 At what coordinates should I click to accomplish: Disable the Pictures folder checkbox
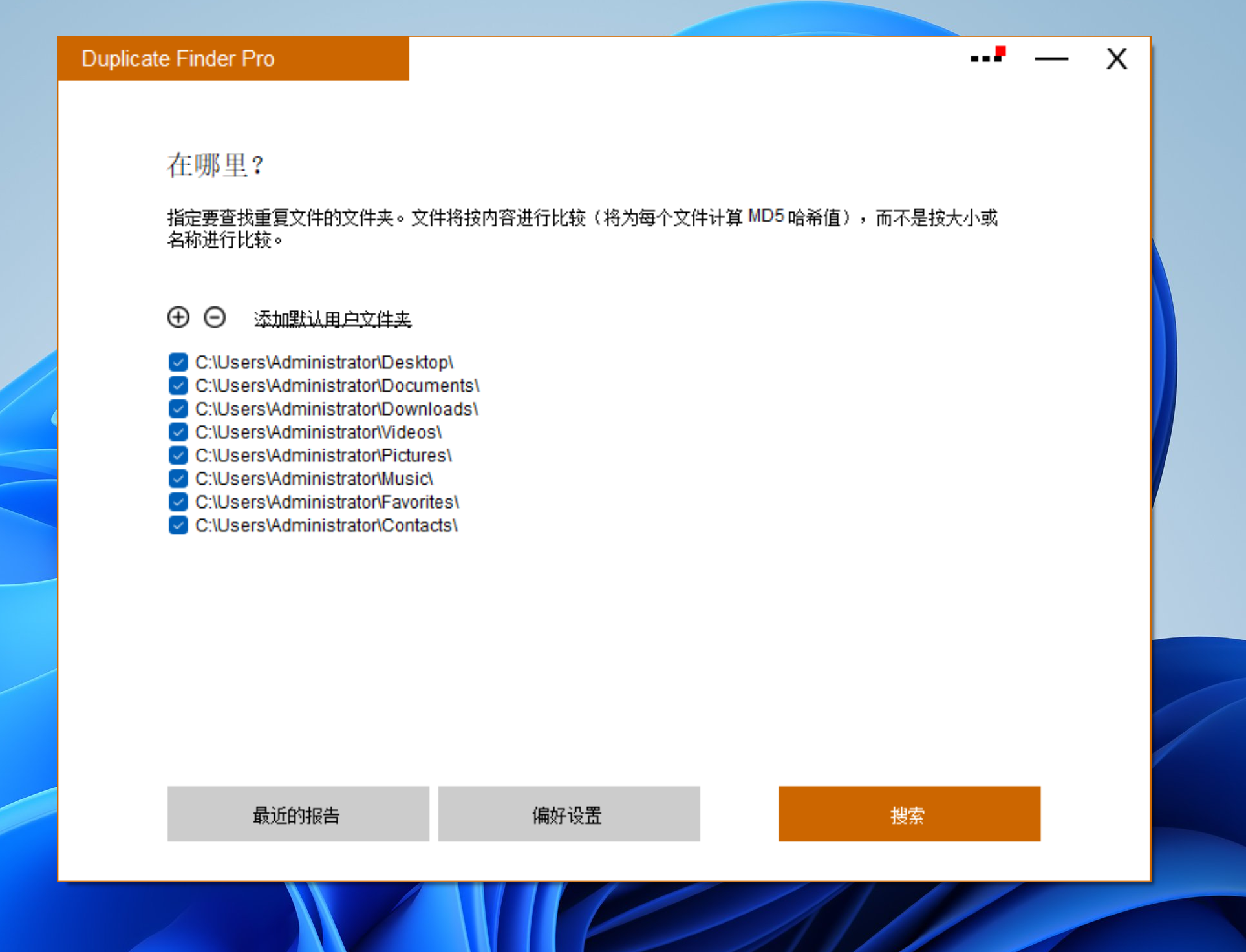(178, 455)
